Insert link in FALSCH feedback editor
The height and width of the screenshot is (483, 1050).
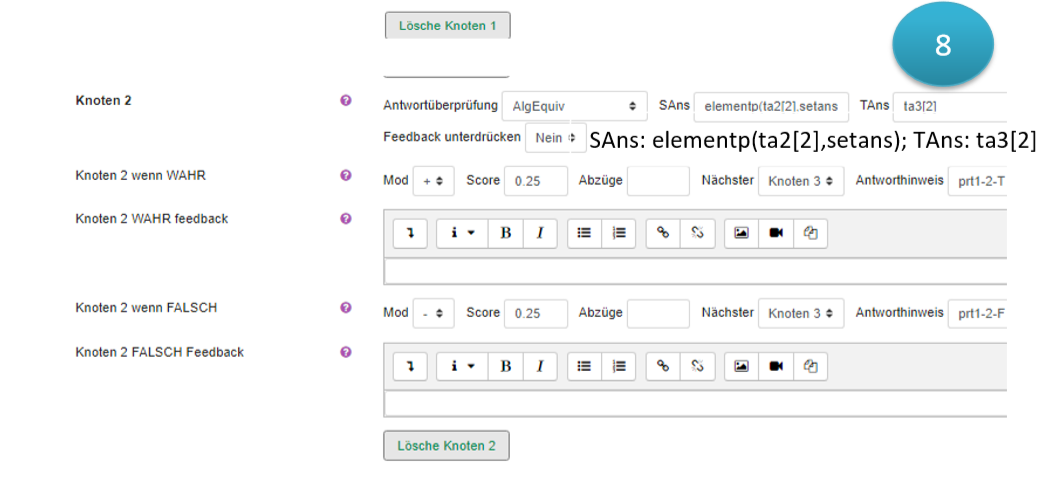[662, 367]
